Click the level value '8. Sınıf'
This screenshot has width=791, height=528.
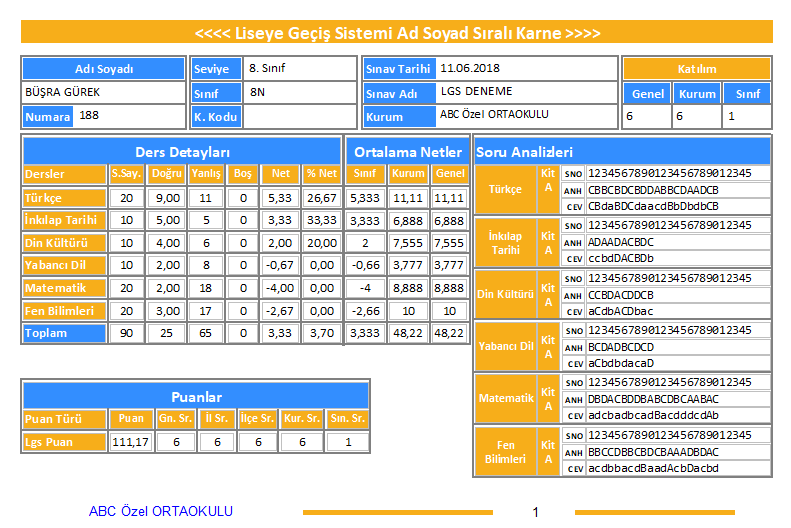tap(267, 68)
